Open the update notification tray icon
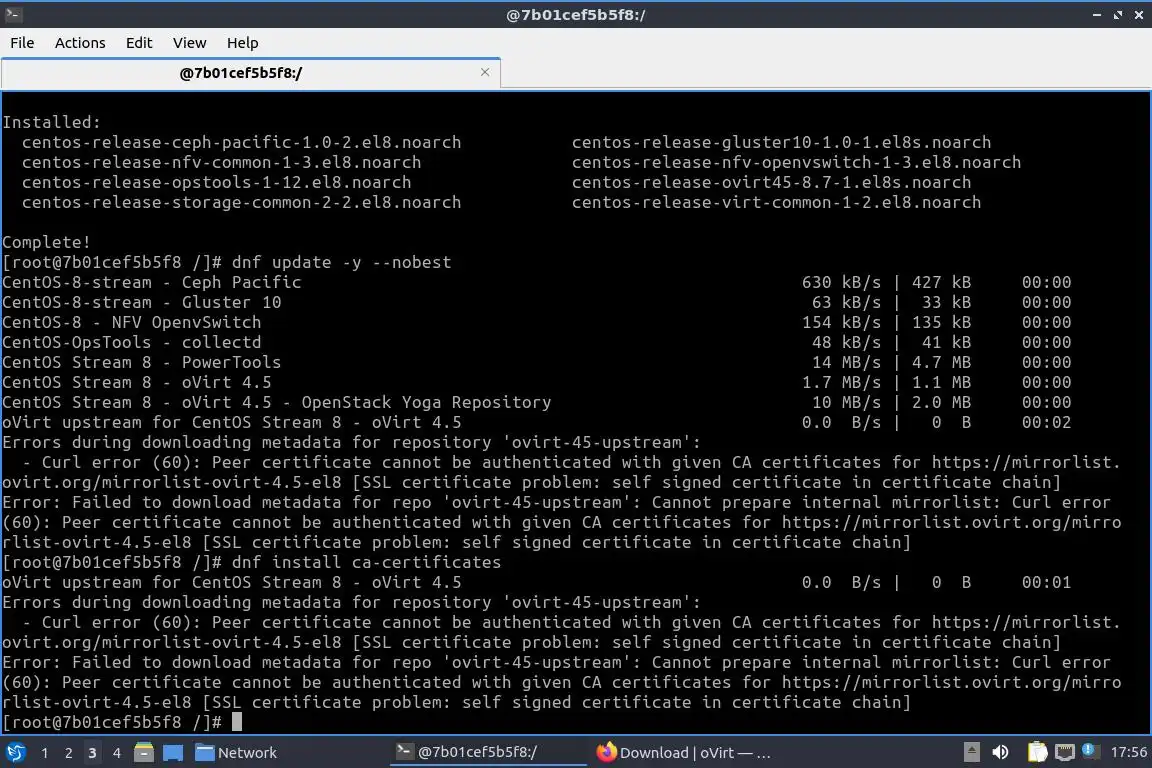This screenshot has height=768, width=1152. click(1090, 751)
